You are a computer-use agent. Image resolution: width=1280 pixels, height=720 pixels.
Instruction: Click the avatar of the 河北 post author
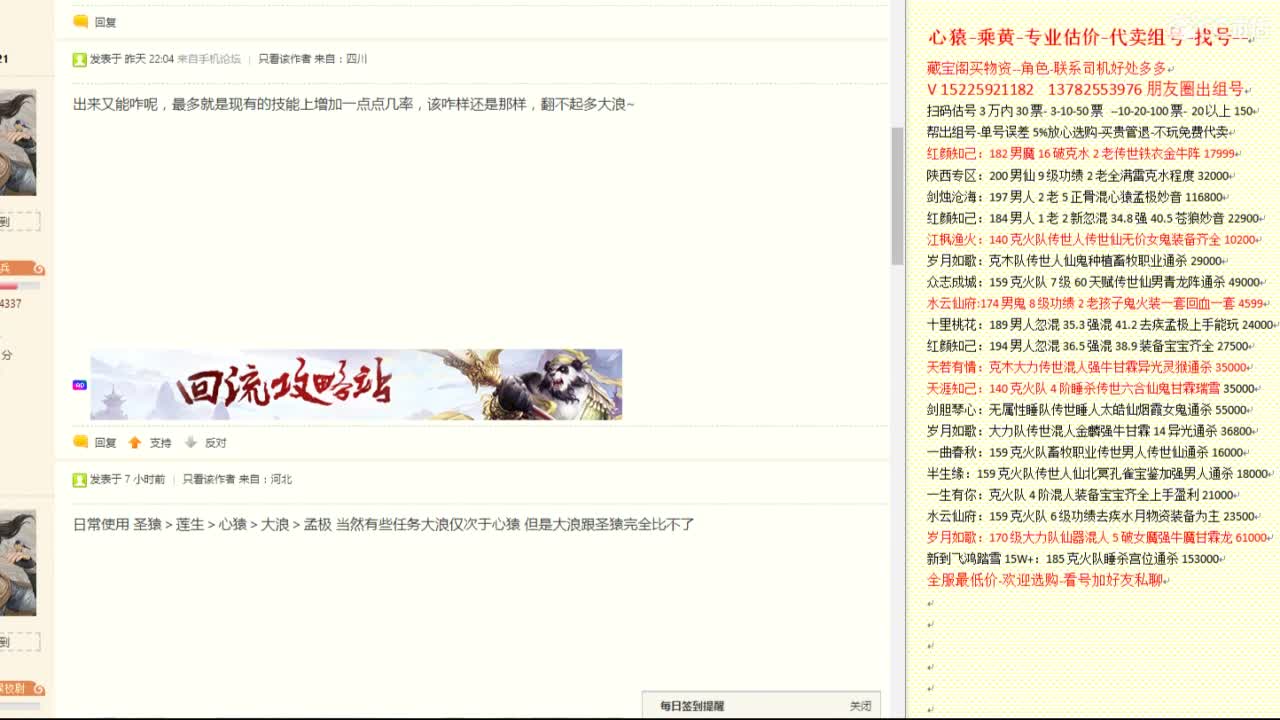pyautogui.click(x=18, y=563)
